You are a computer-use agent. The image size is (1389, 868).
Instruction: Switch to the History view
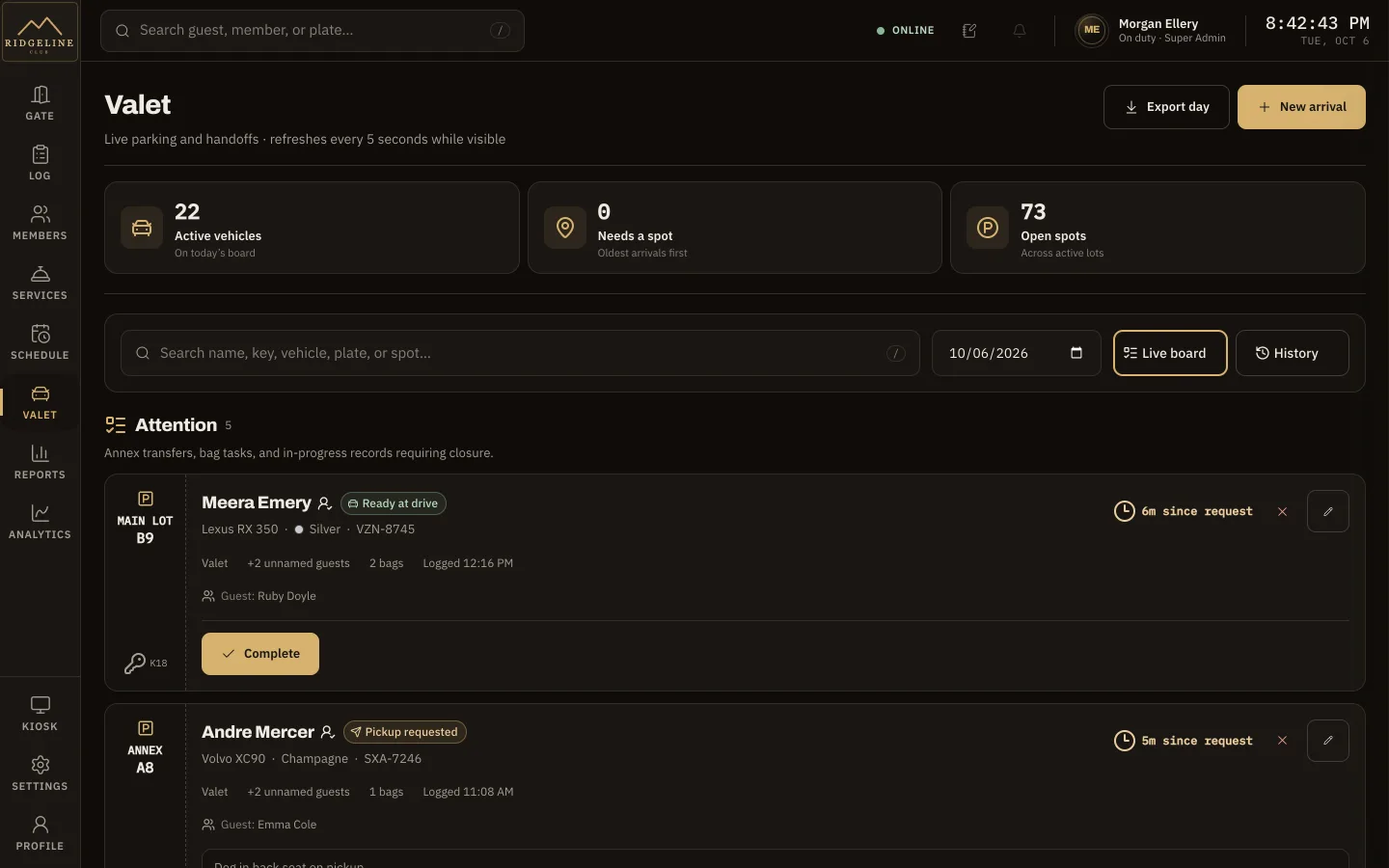(x=1292, y=353)
